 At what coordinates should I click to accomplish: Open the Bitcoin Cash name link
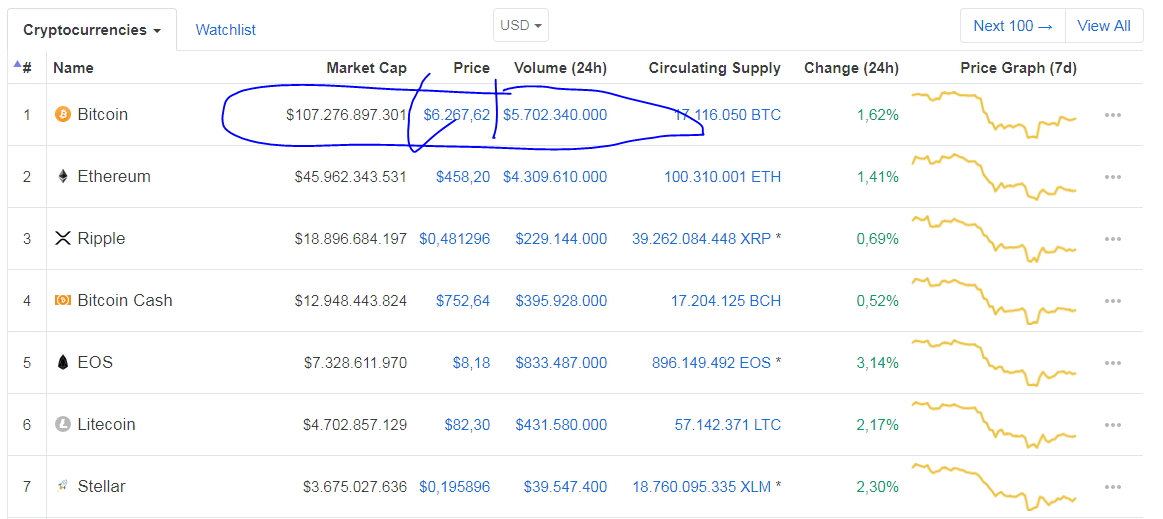coord(125,300)
